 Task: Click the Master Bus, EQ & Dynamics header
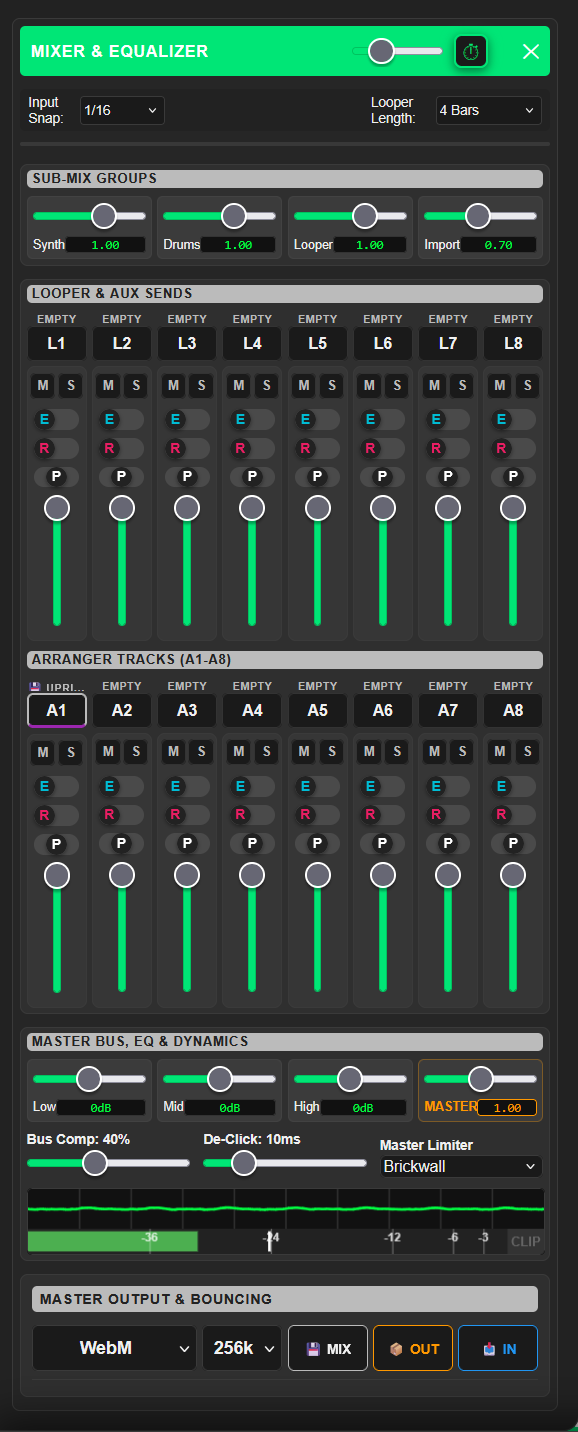click(x=285, y=1041)
